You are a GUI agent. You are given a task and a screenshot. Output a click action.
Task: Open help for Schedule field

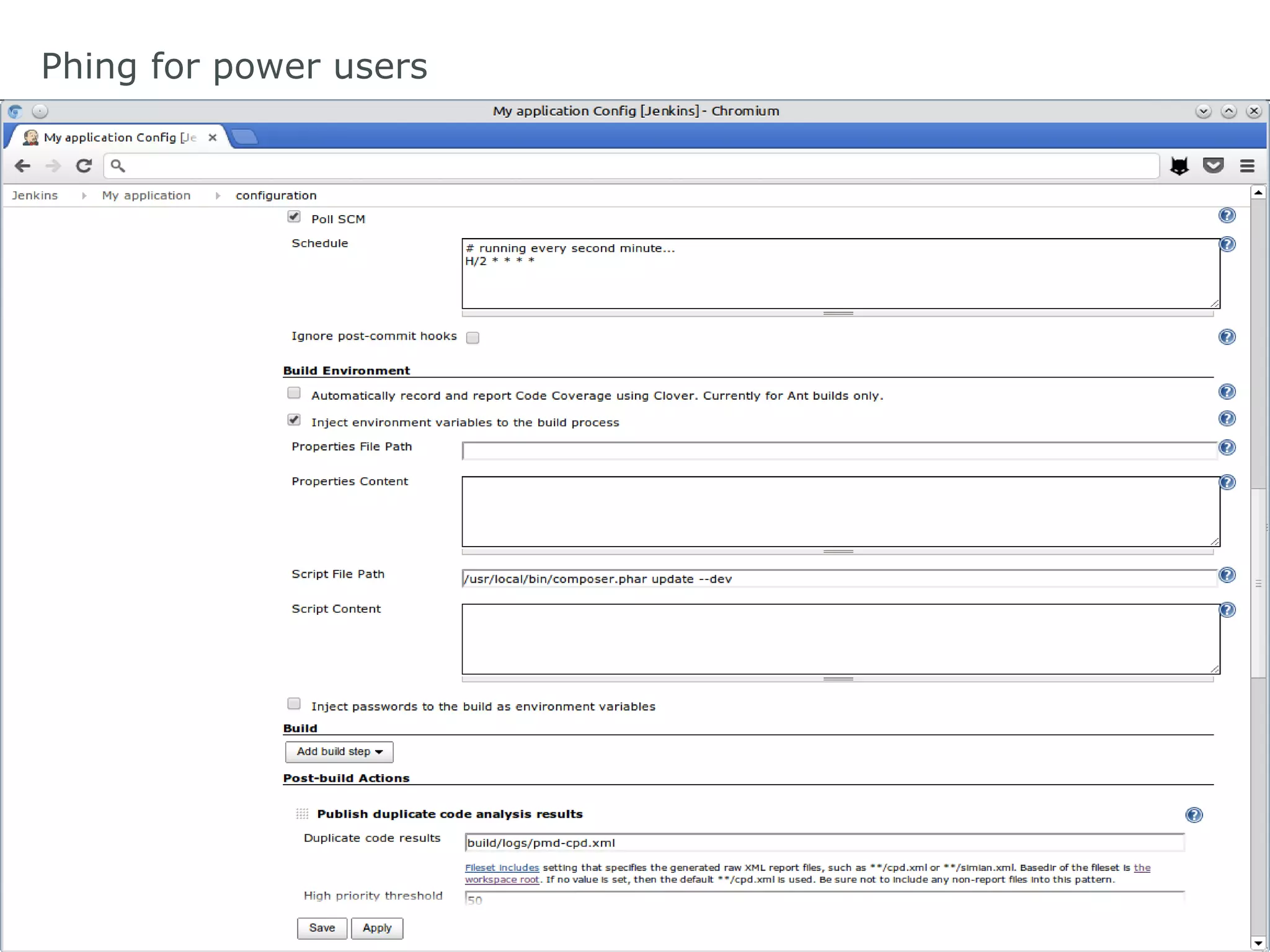point(1227,244)
